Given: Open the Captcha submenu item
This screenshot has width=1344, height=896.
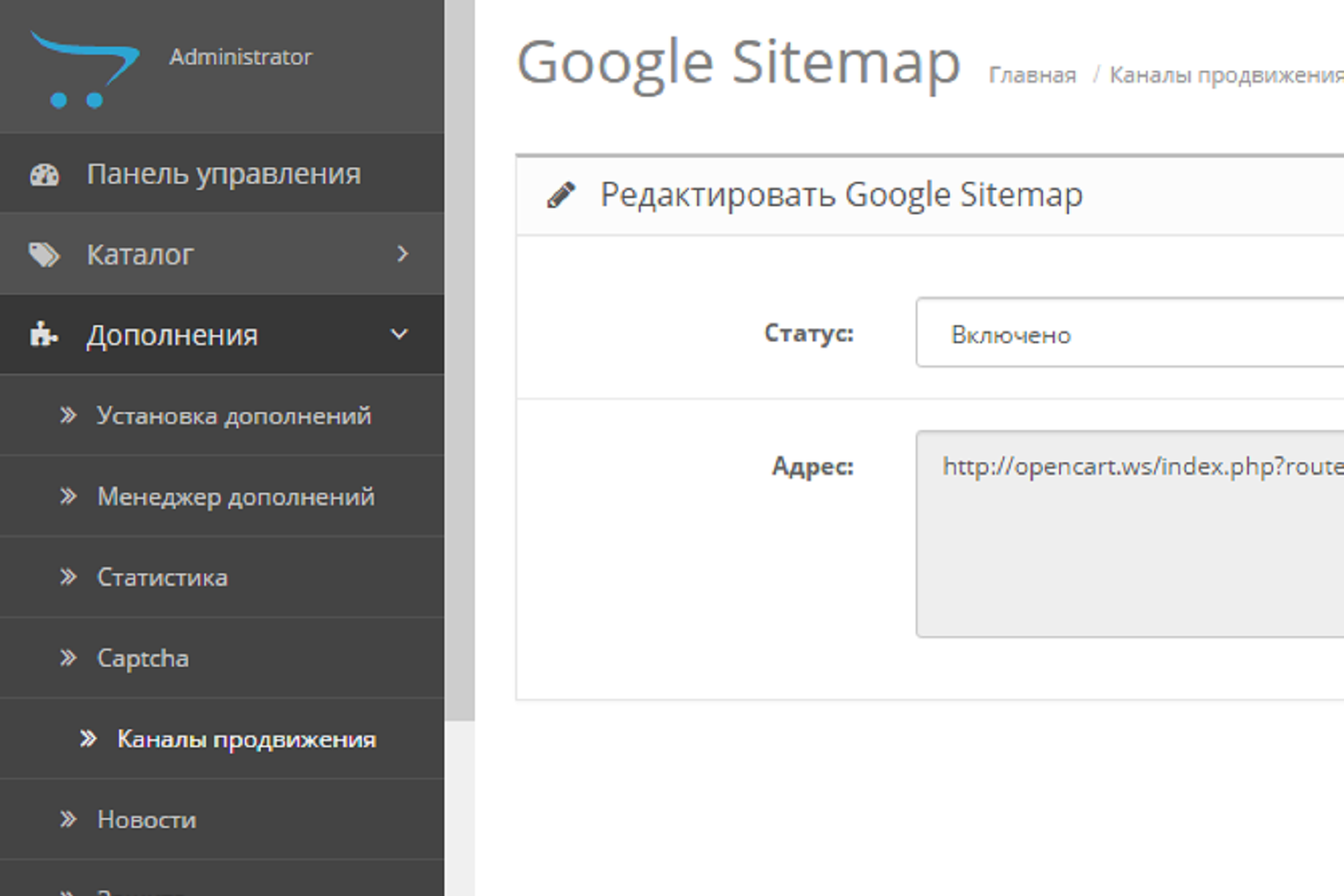Looking at the screenshot, I should [222, 658].
